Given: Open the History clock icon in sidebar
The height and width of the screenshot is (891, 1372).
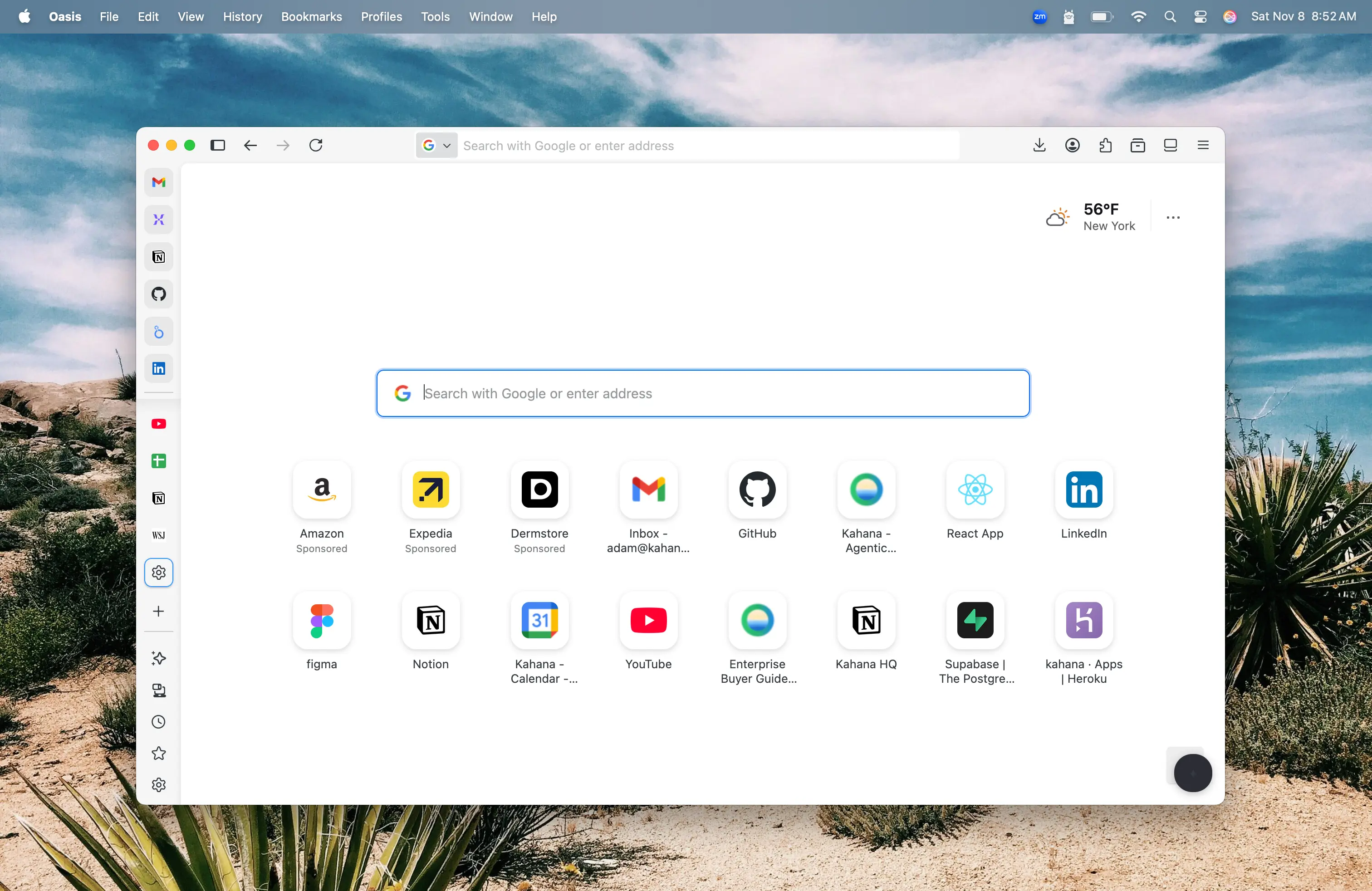Looking at the screenshot, I should coord(158,722).
